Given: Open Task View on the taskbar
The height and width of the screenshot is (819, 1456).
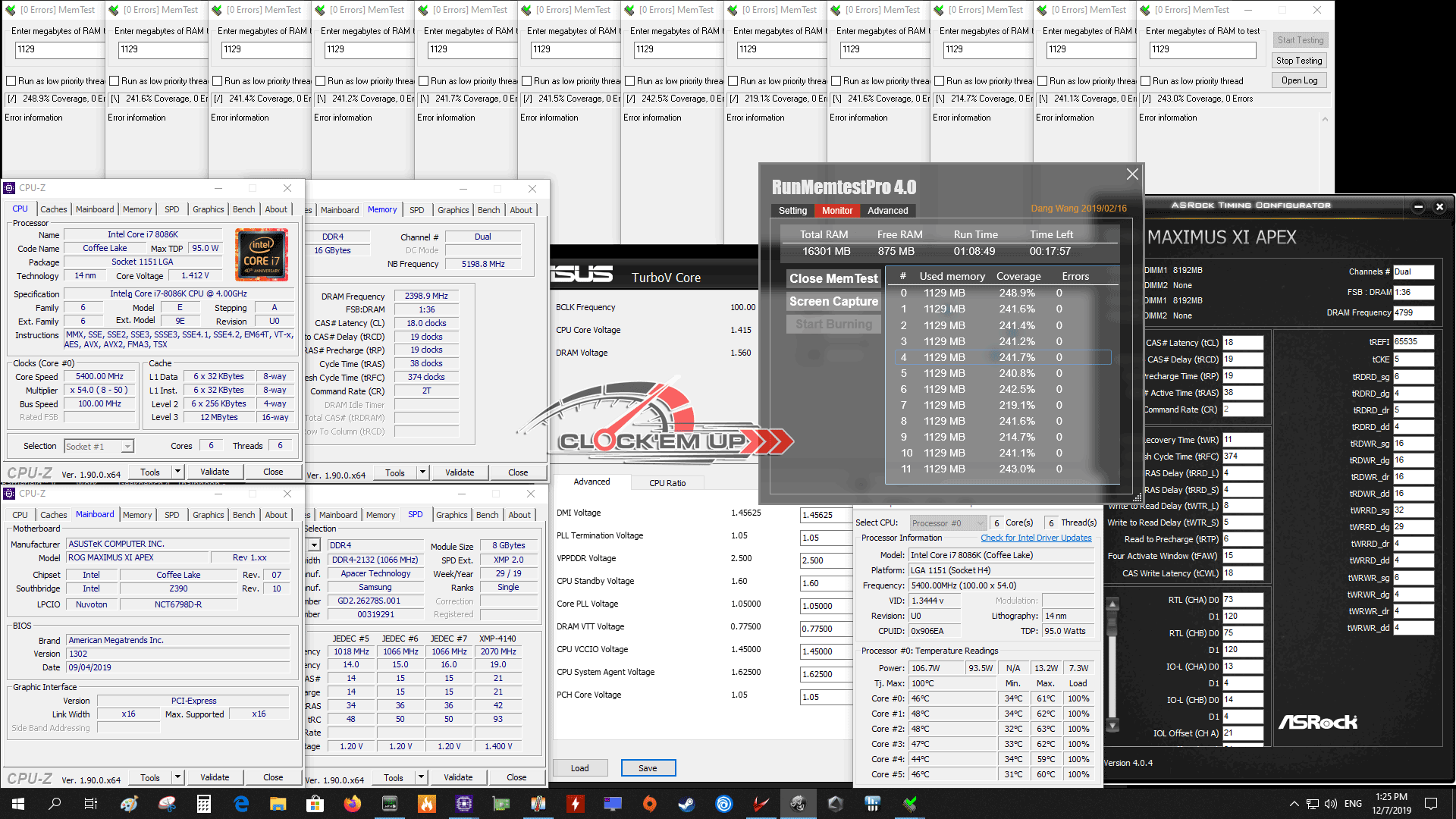Looking at the screenshot, I should [x=90, y=804].
